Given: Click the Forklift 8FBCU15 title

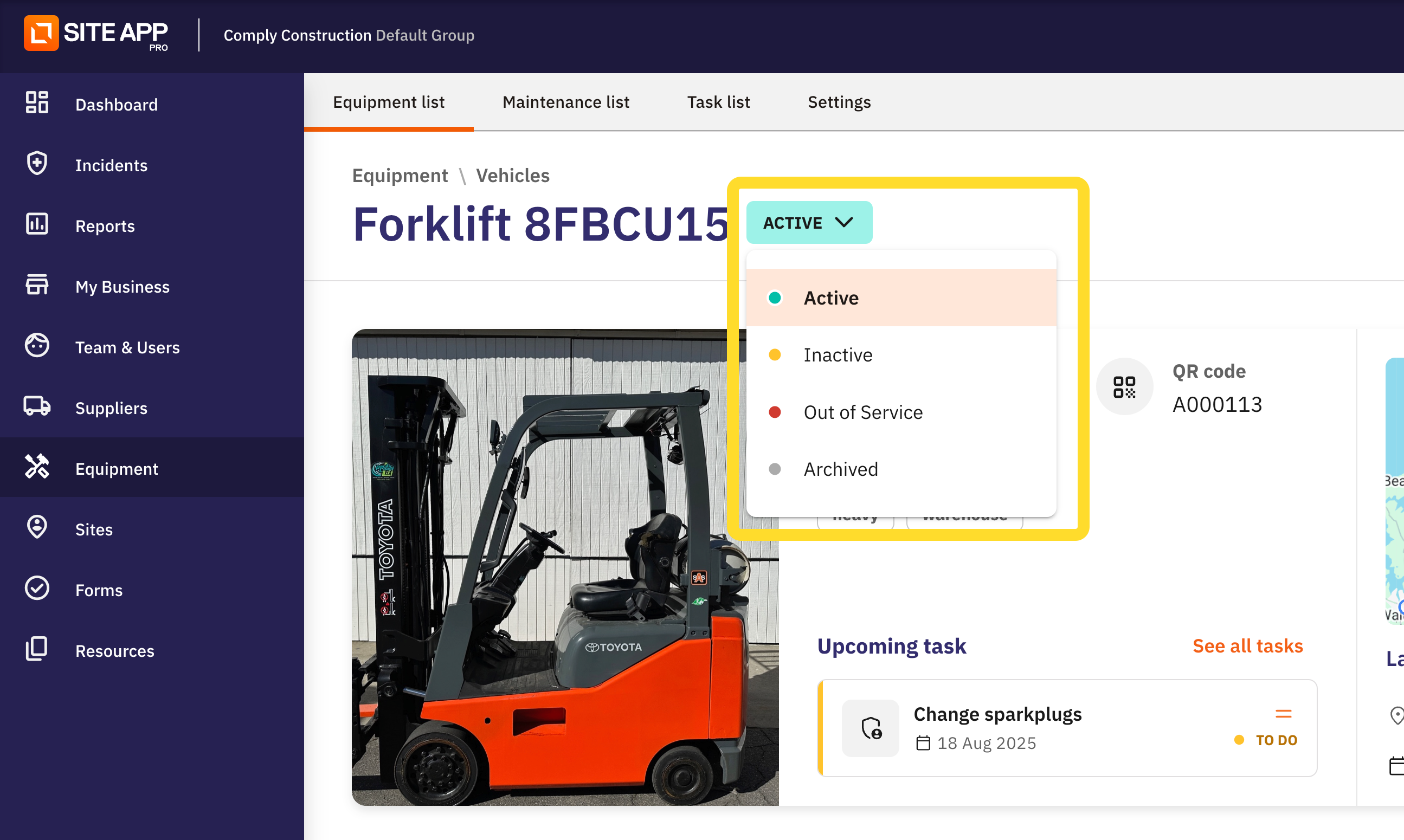Looking at the screenshot, I should 540,224.
